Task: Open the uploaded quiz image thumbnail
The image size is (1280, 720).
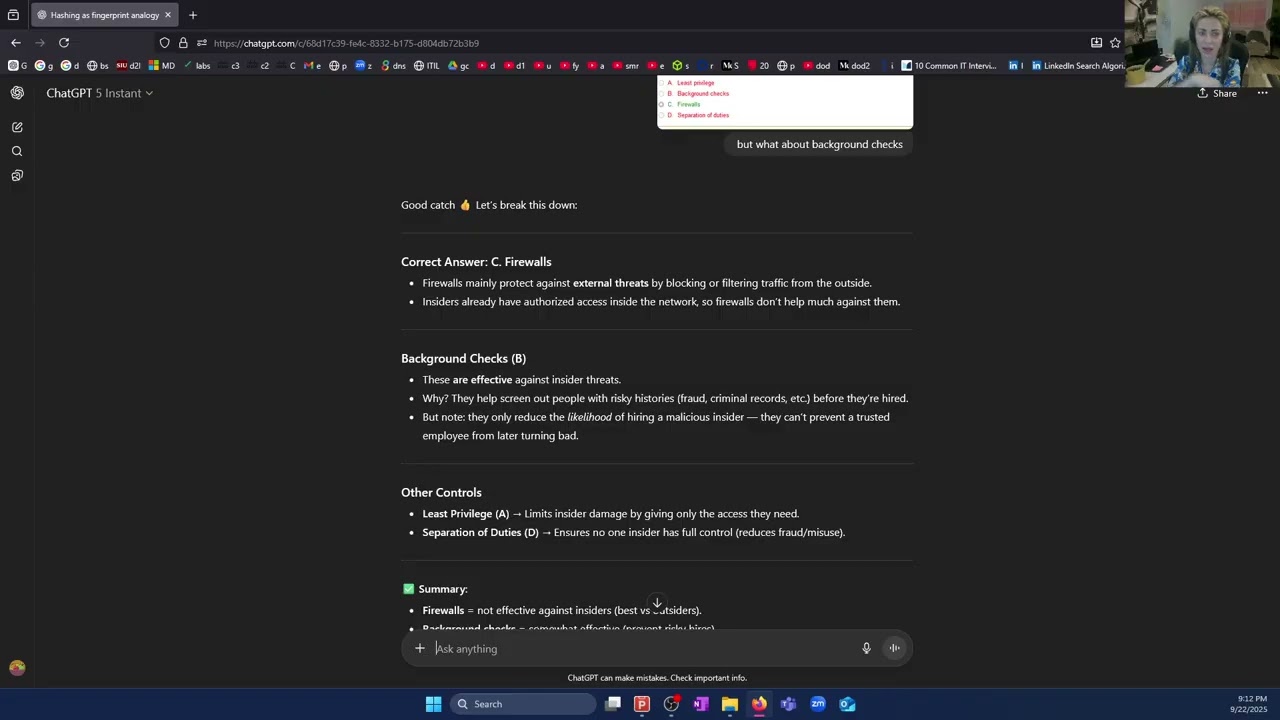Action: (x=785, y=102)
